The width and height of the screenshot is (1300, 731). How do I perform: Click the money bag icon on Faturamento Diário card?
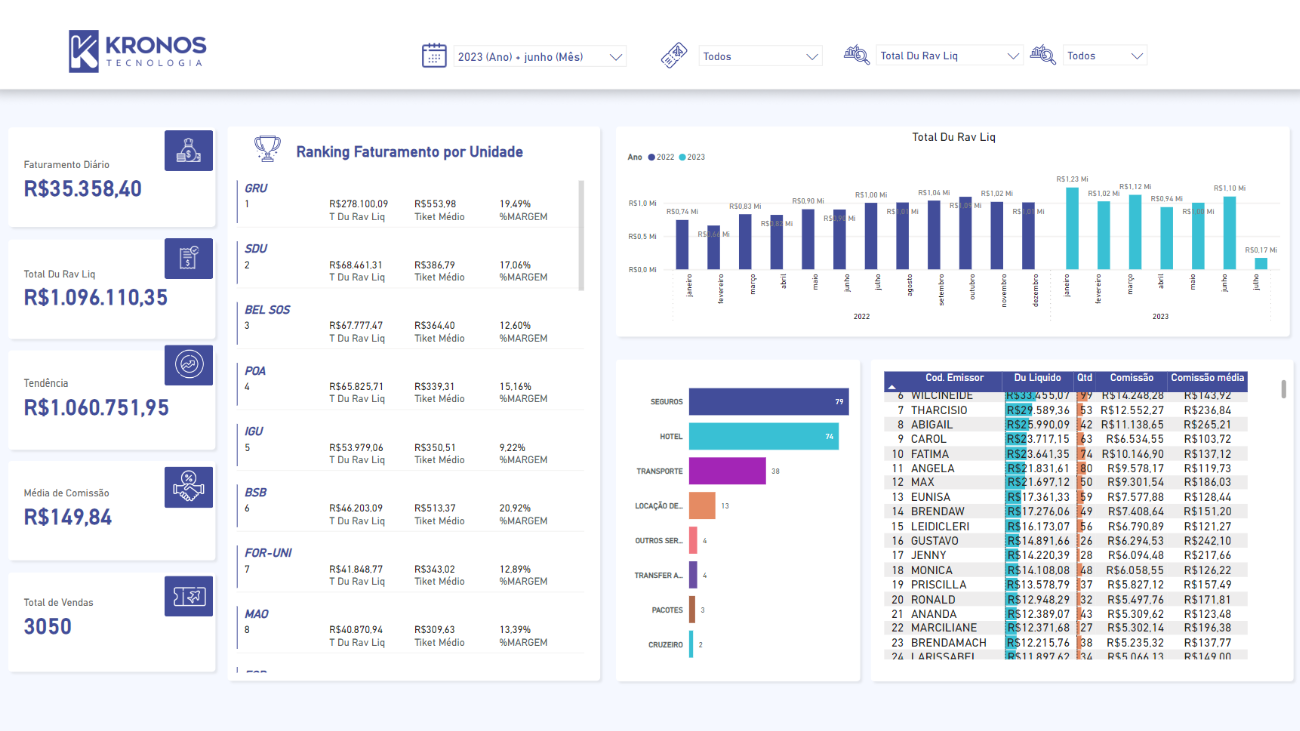(188, 151)
